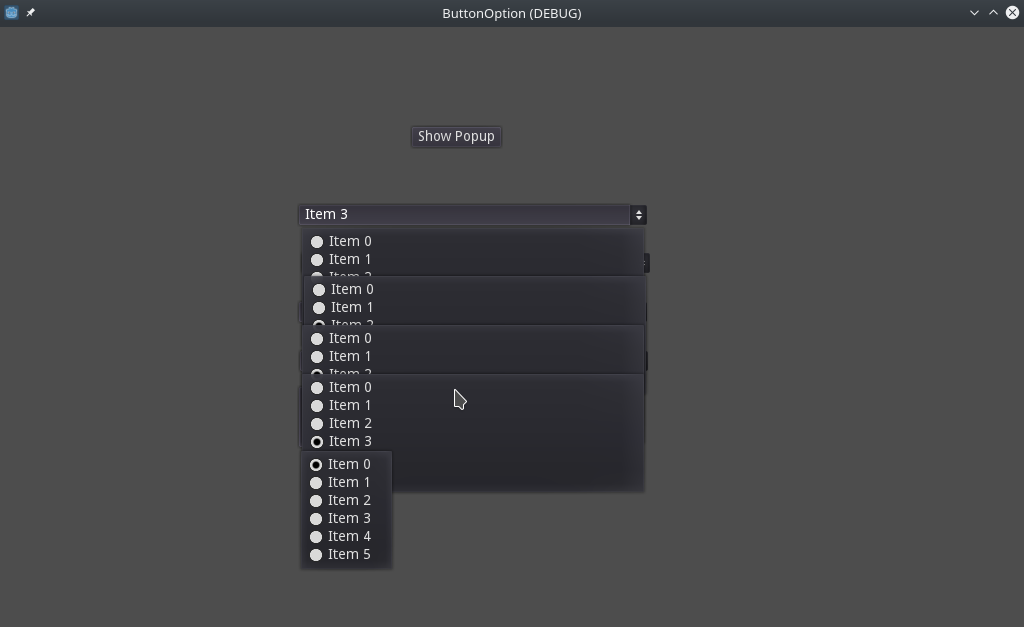Click the Godot application icon in titlebar
The height and width of the screenshot is (627, 1024).
pos(10,13)
